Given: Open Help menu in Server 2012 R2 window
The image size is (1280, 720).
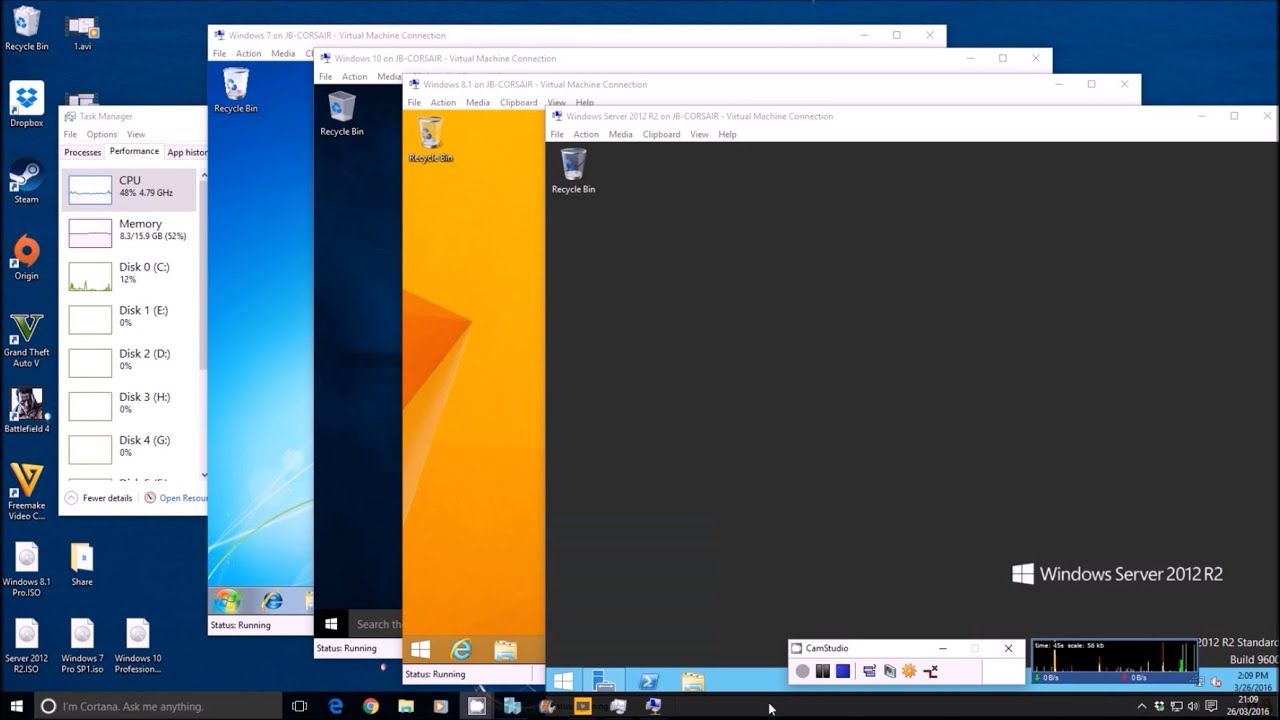Looking at the screenshot, I should 727,134.
